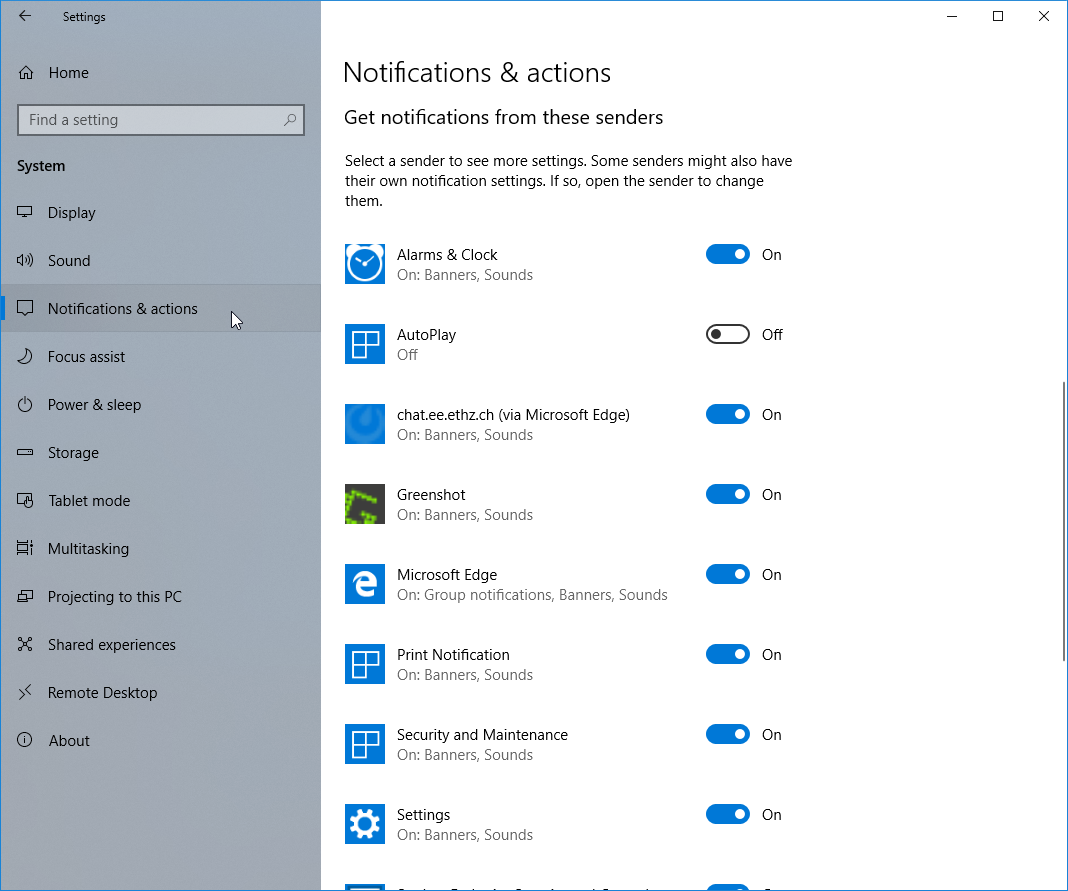The image size is (1068, 891).
Task: Open Multitasking settings page
Action: coord(161,548)
